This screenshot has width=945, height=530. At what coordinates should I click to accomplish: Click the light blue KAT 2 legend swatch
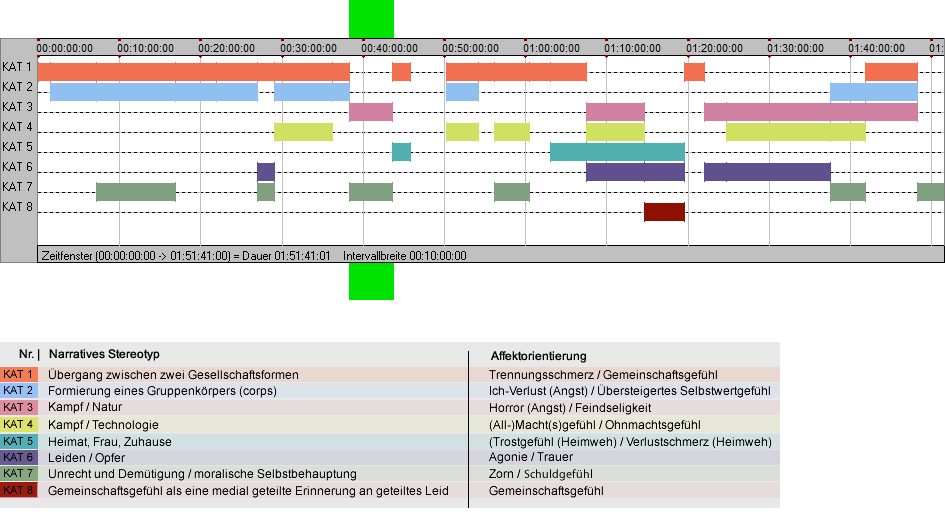(x=19, y=391)
